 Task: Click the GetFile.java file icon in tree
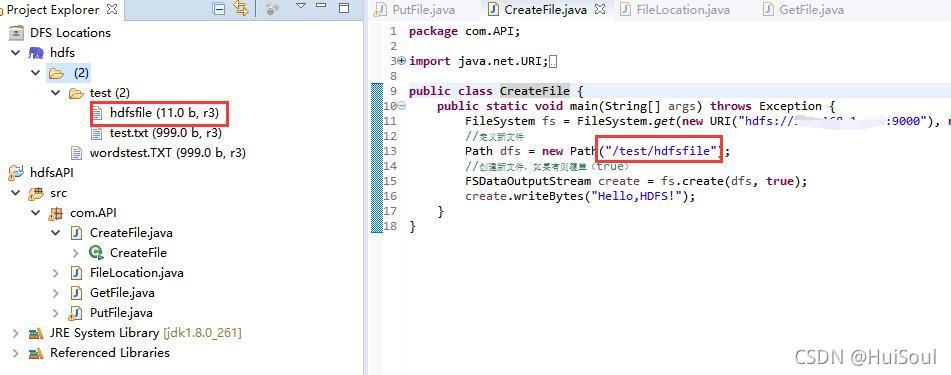[76, 292]
